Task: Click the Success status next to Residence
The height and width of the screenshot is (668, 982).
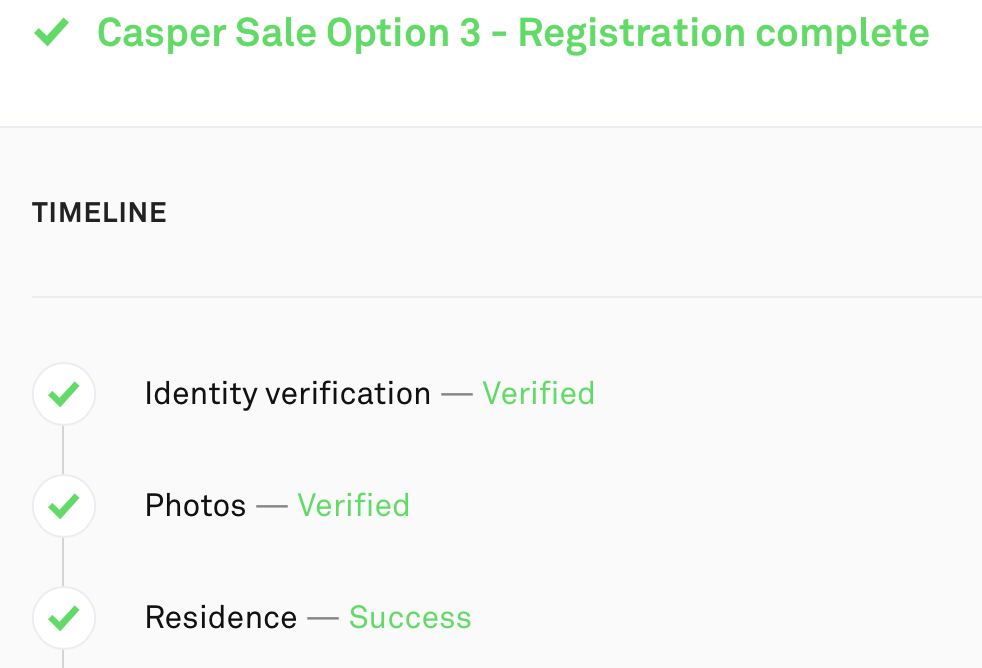Action: point(410,617)
